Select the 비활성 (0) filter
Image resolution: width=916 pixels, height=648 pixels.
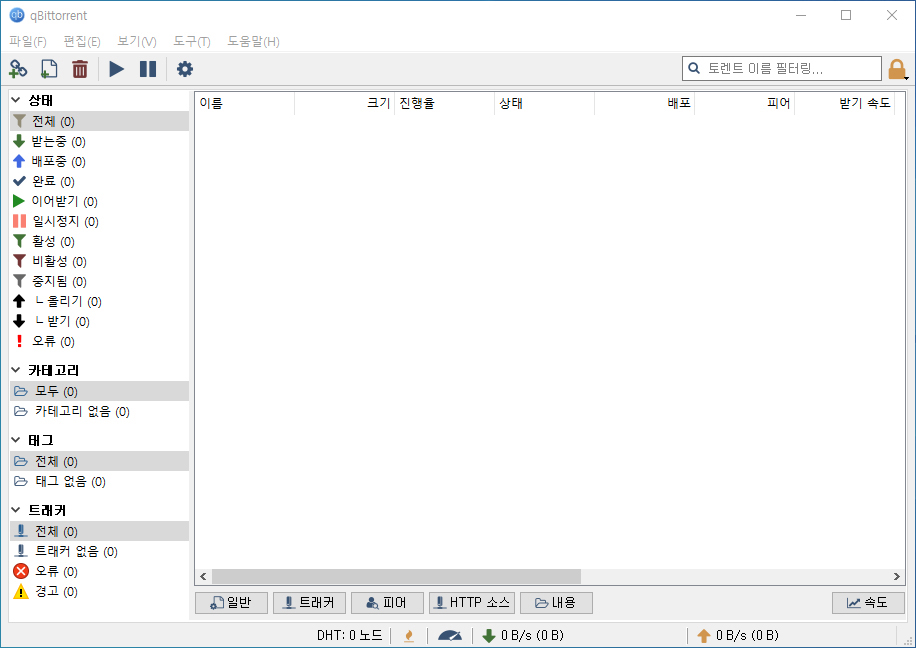99,261
